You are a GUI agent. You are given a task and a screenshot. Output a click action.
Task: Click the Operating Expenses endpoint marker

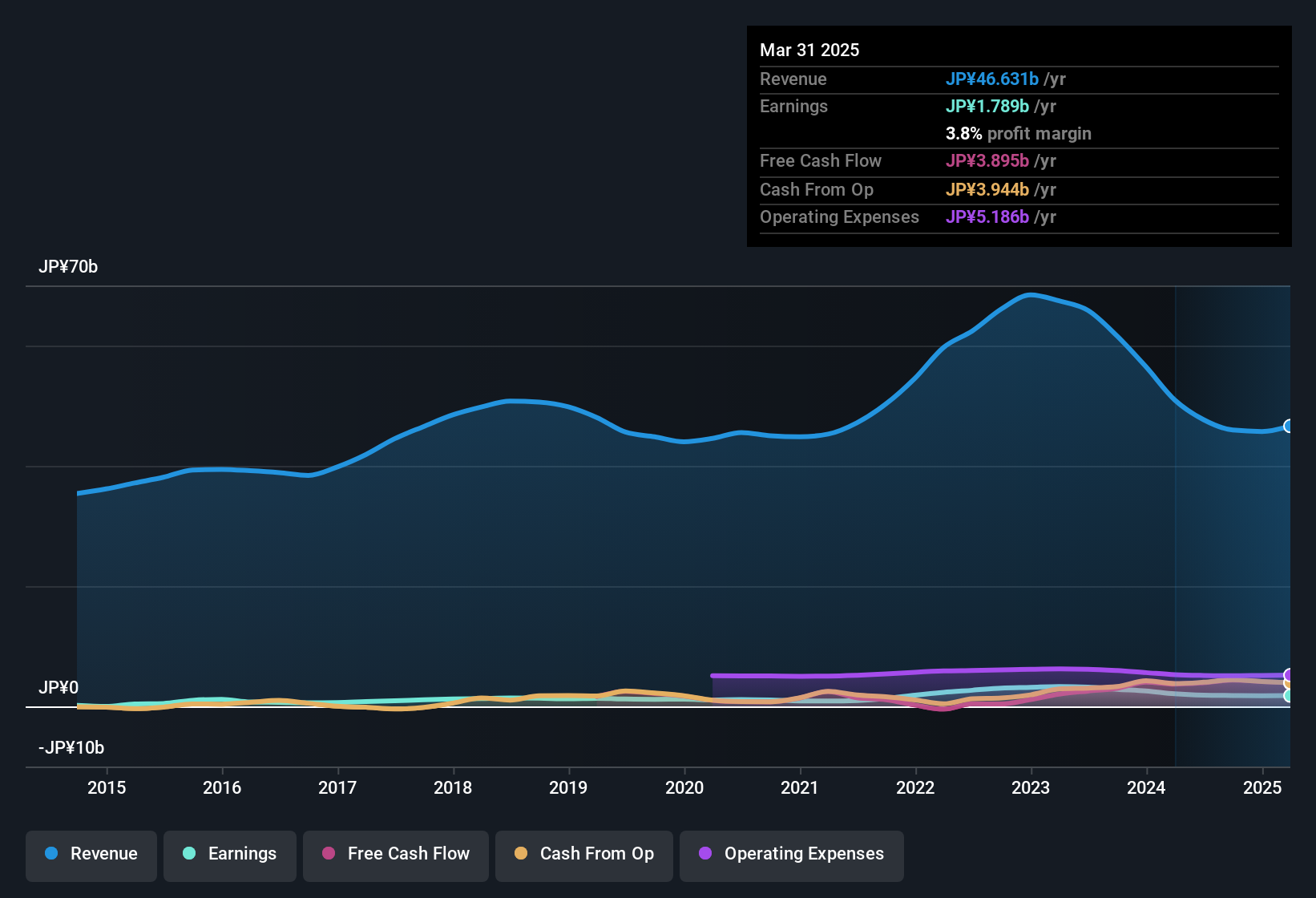(1289, 675)
